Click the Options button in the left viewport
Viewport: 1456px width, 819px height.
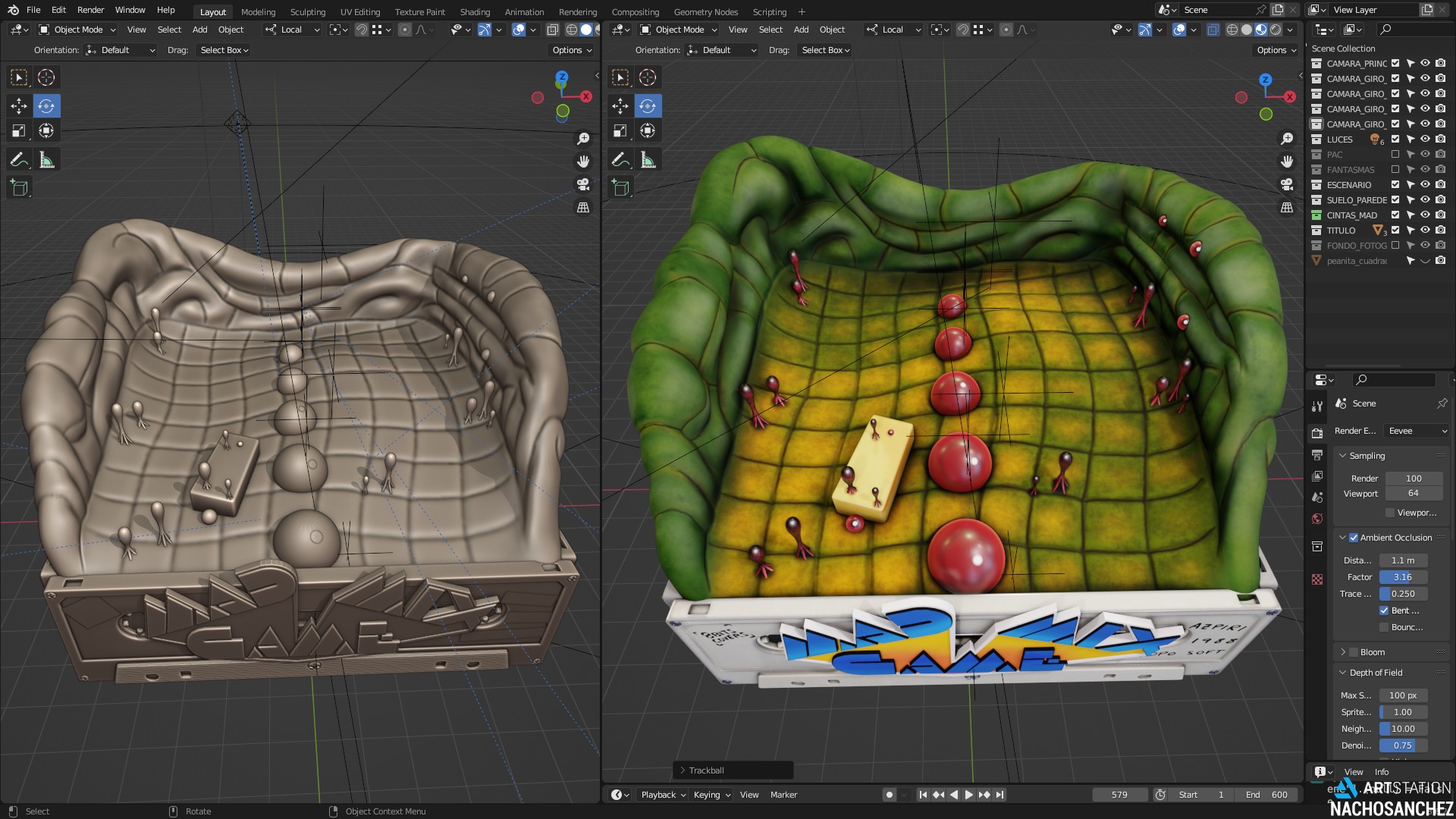[x=572, y=50]
